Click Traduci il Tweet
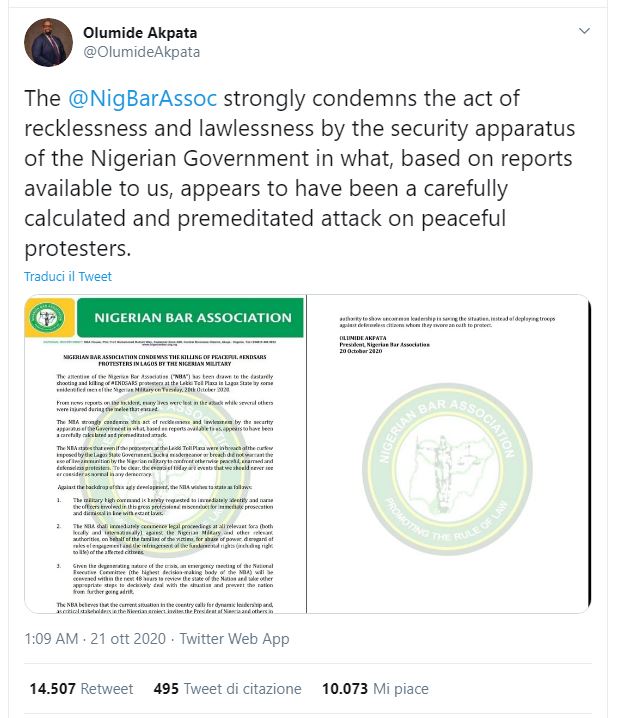 [68, 276]
